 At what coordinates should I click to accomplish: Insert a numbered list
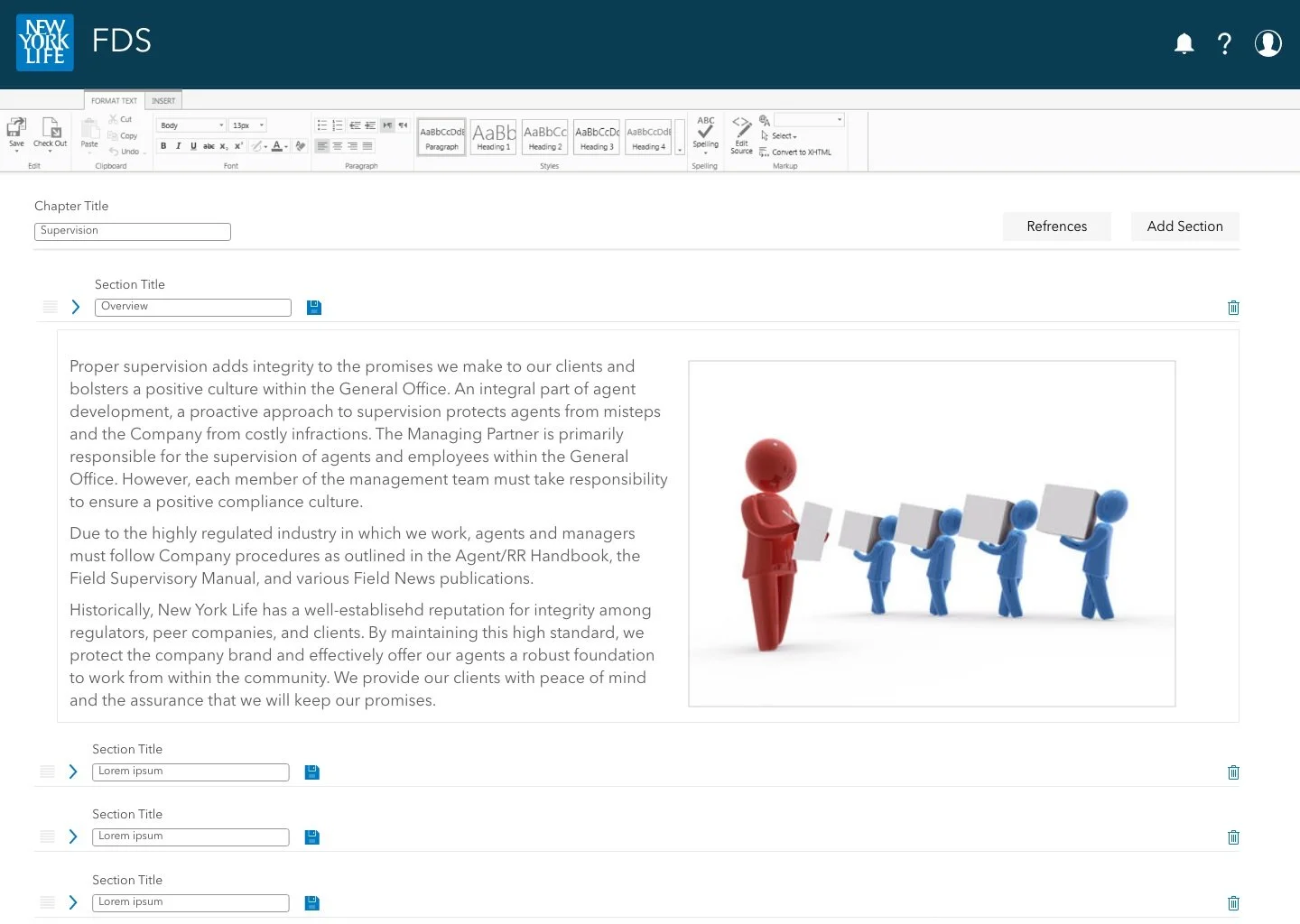tap(338, 125)
